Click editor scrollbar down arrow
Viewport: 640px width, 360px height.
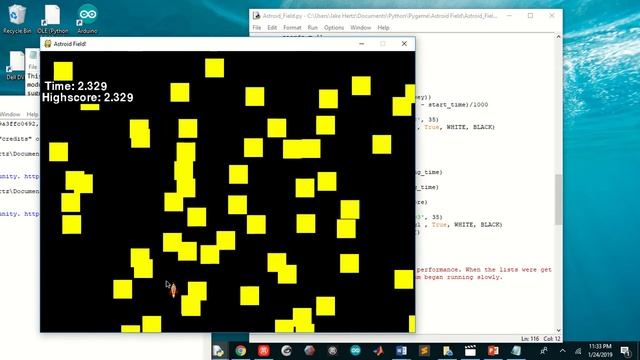(558, 331)
